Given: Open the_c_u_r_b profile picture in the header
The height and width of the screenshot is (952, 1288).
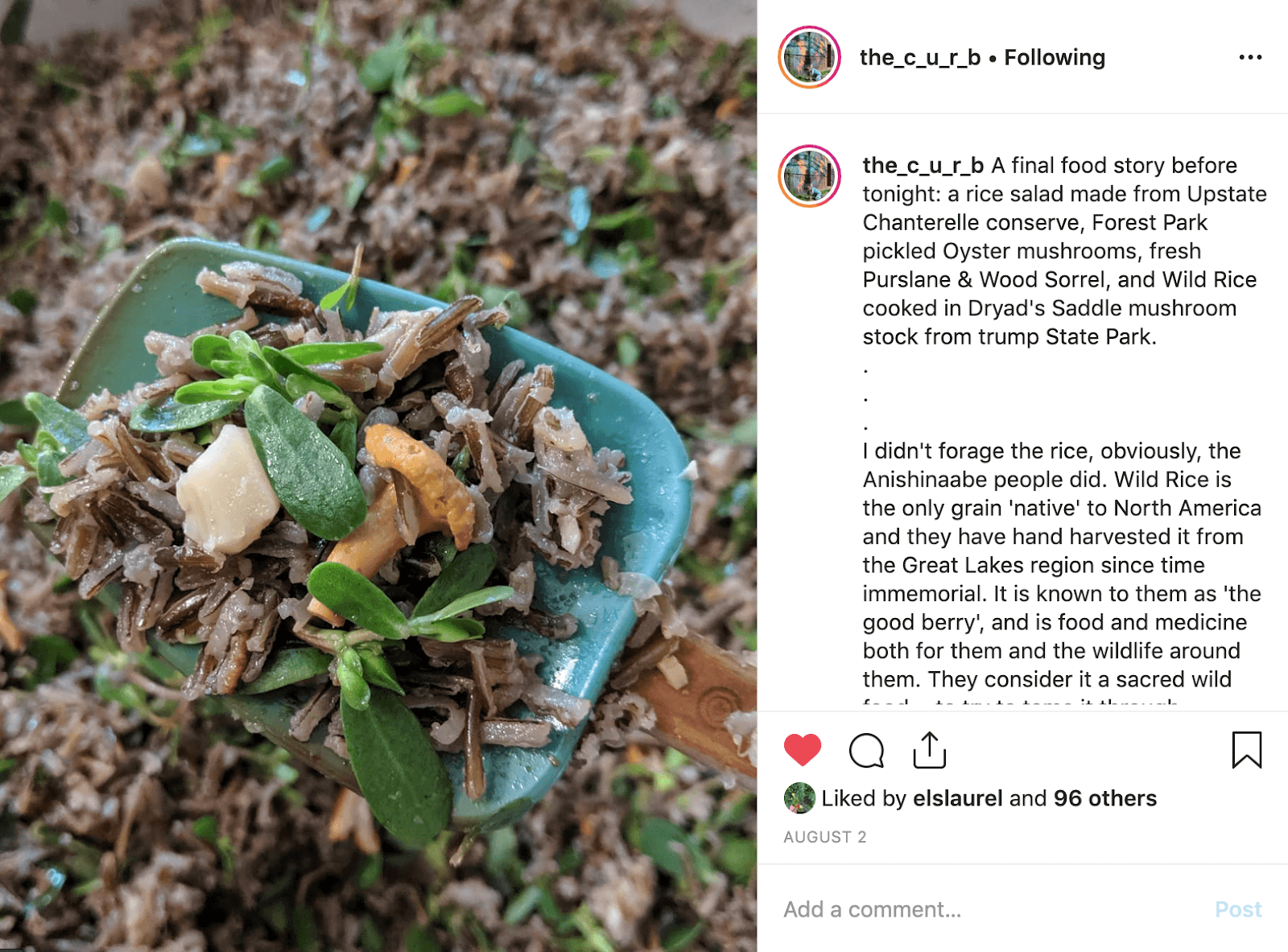Looking at the screenshot, I should coord(809,57).
